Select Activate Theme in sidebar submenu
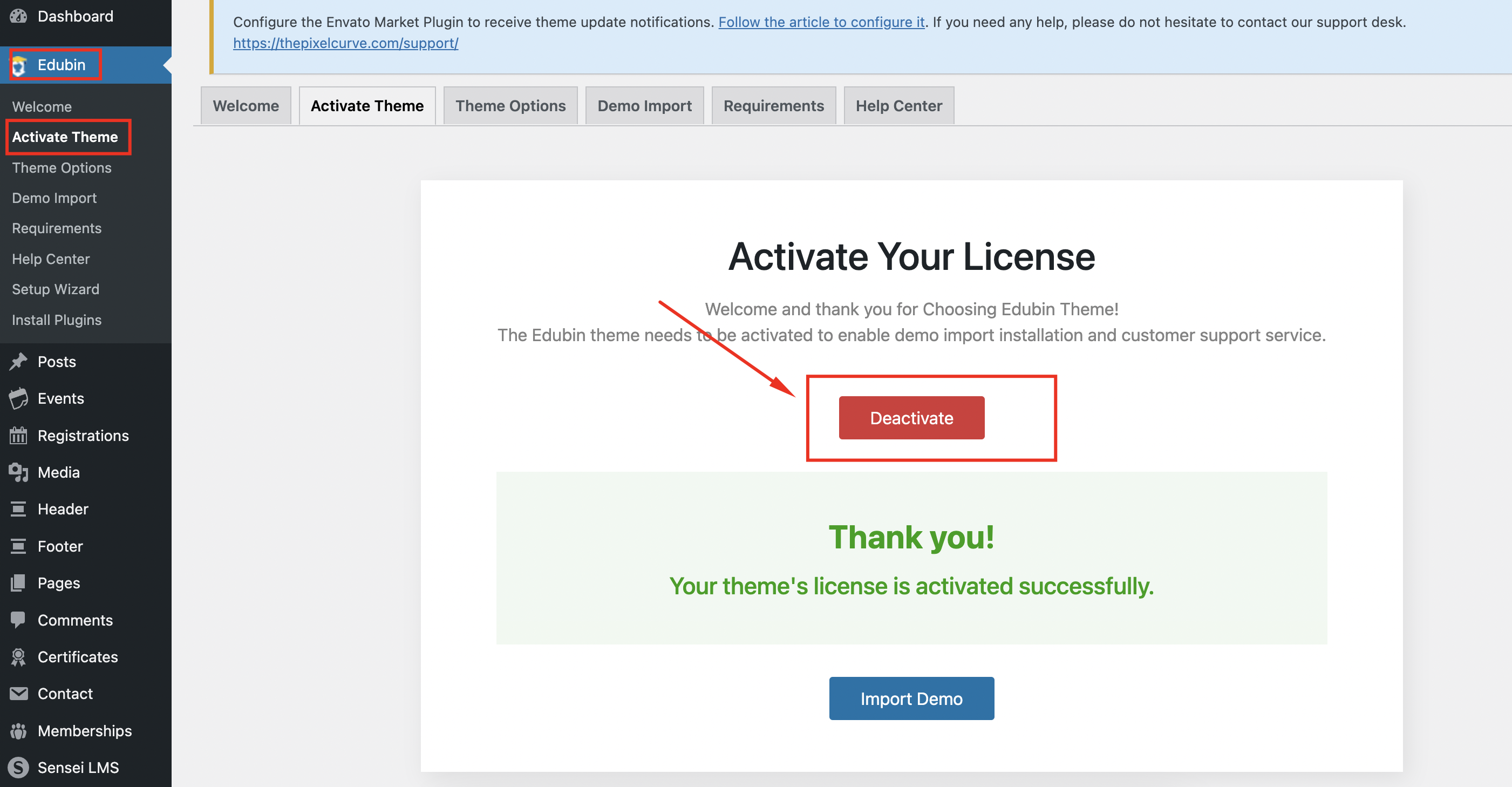 (x=65, y=137)
